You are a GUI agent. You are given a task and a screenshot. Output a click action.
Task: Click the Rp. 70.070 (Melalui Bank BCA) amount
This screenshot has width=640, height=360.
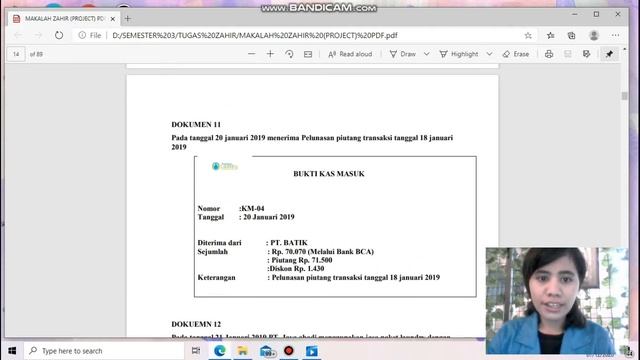pyautogui.click(x=322, y=251)
